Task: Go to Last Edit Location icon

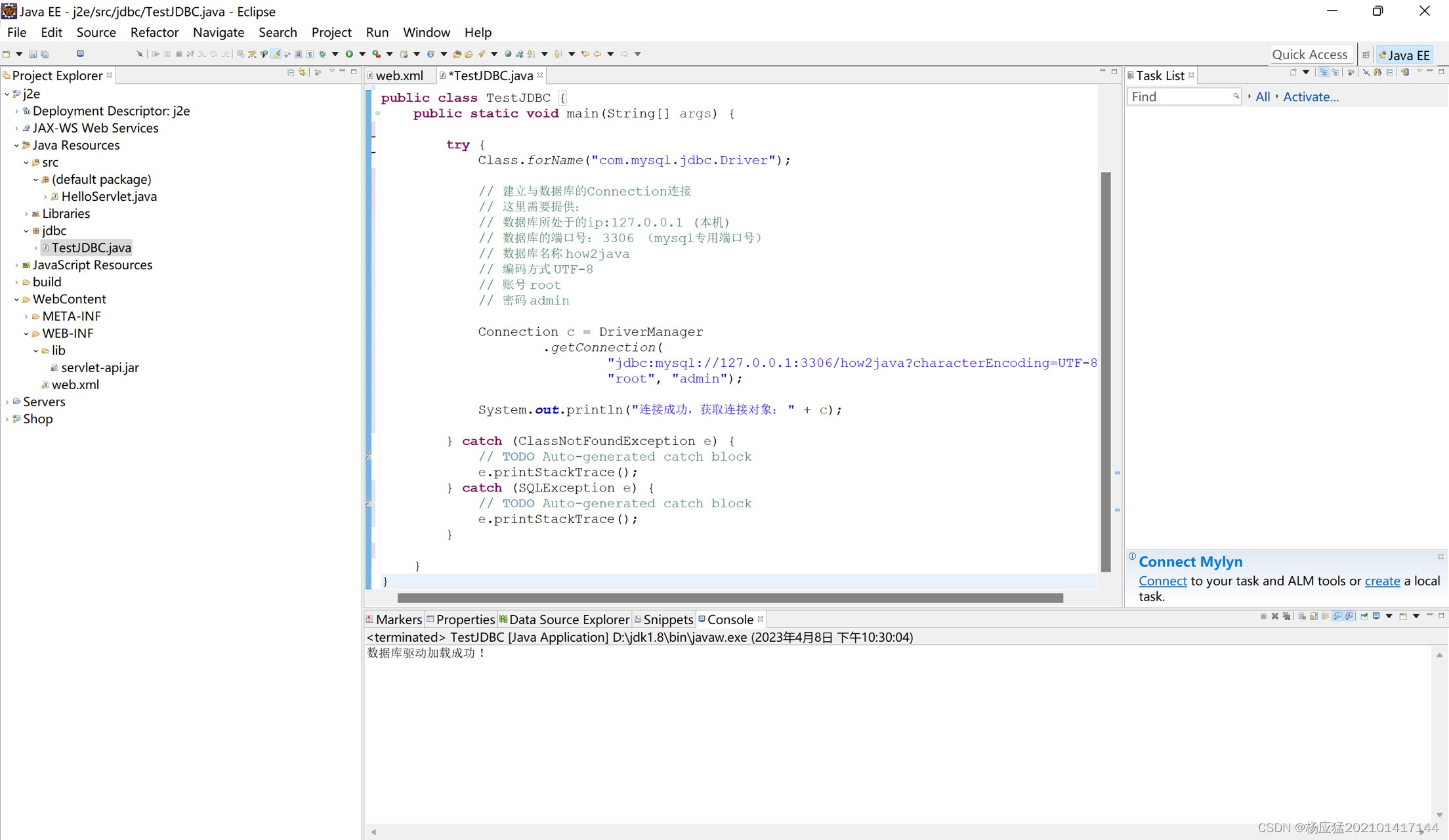Action: (x=585, y=54)
